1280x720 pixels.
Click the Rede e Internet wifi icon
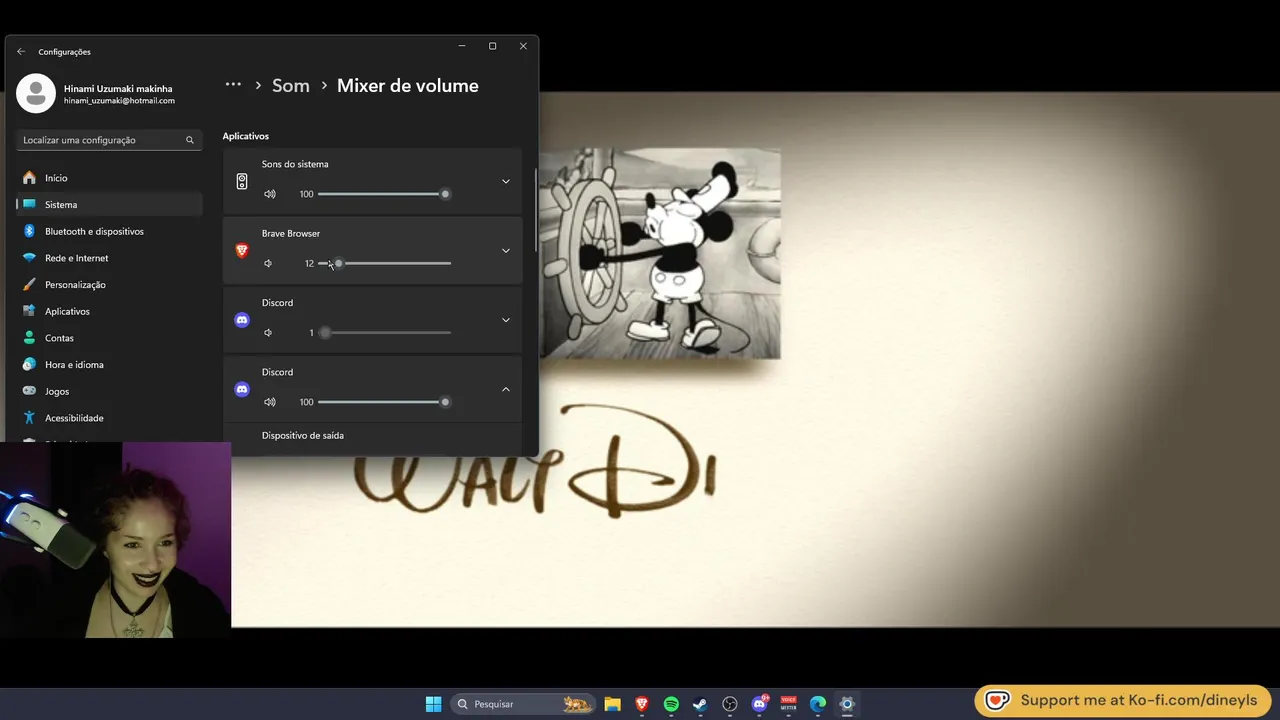point(29,258)
